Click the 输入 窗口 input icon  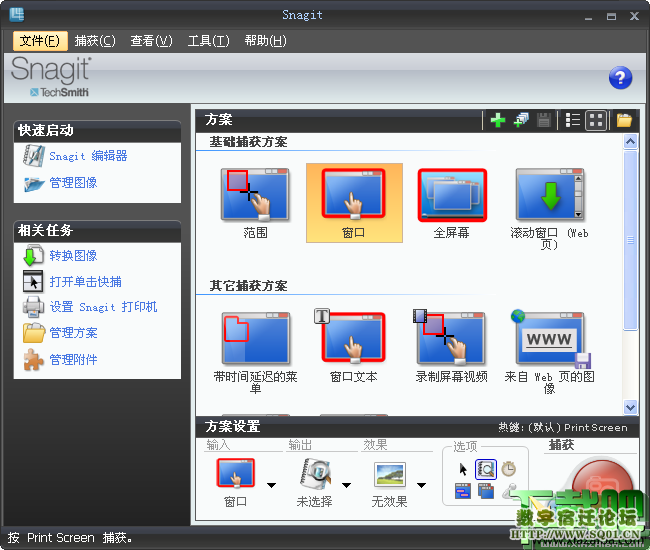click(235, 473)
